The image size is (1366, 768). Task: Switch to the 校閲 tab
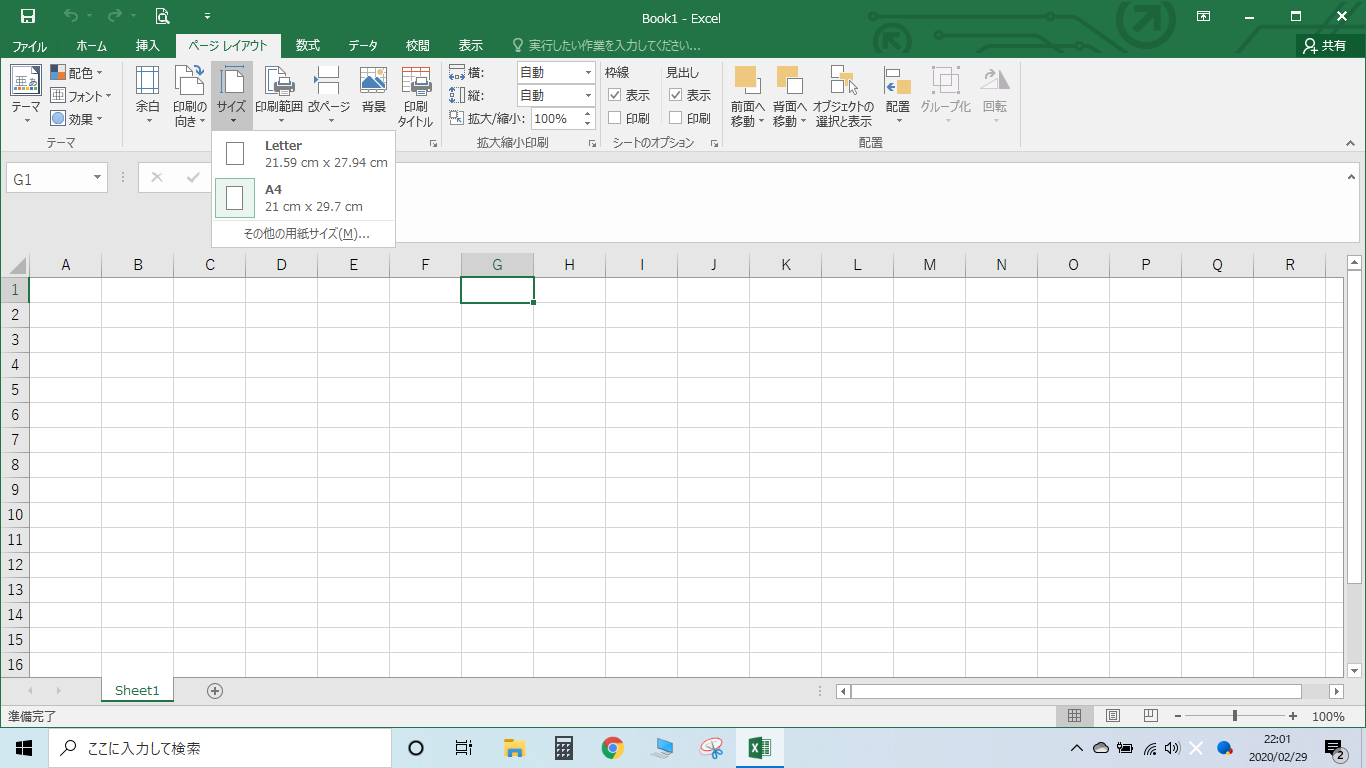click(x=418, y=46)
